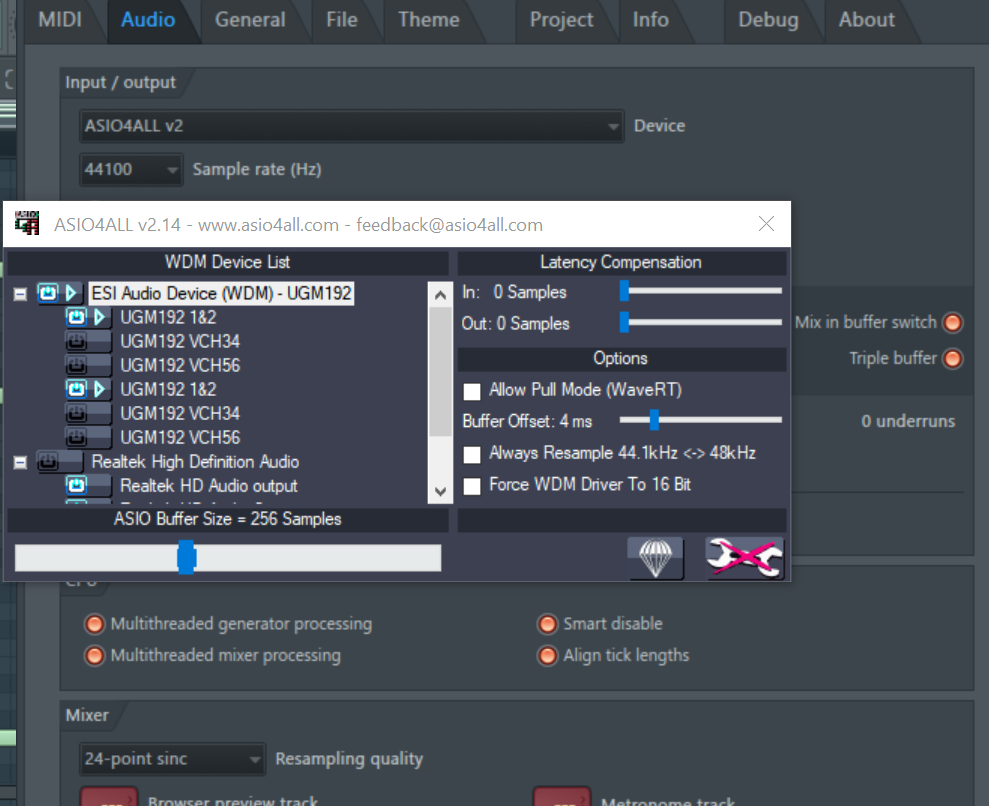The width and height of the screenshot is (989, 806).
Task: Collapse the Realtek High Definition Audio node
Action: [20, 462]
